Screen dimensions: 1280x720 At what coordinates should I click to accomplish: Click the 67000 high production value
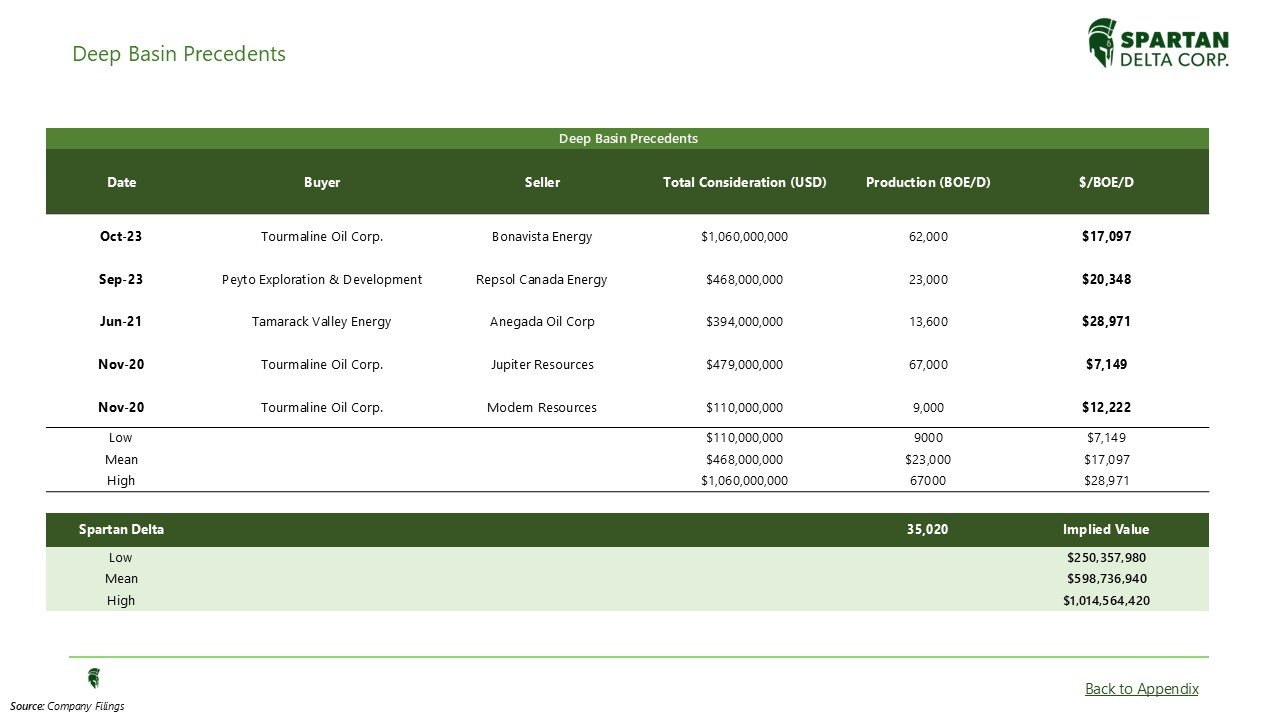(x=928, y=481)
